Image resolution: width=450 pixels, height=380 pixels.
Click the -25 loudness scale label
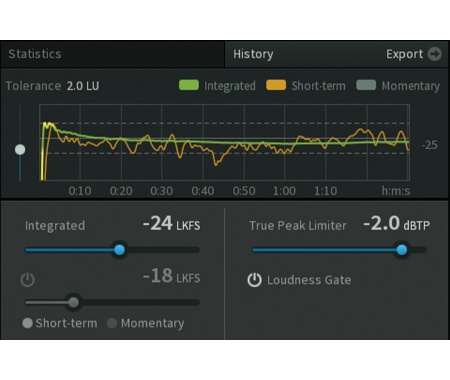(x=429, y=145)
